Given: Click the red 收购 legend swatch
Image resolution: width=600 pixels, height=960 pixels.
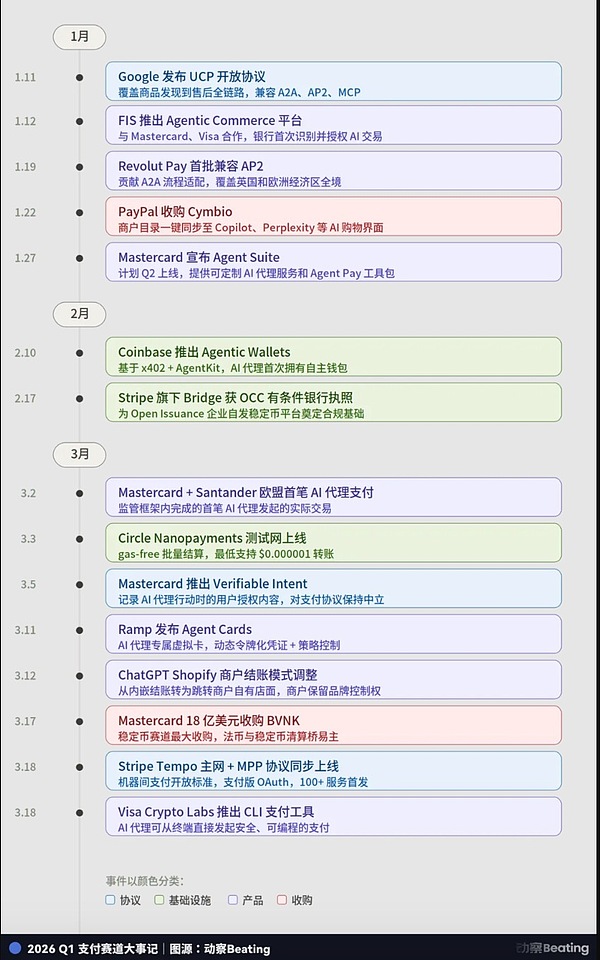Looking at the screenshot, I should (x=282, y=900).
